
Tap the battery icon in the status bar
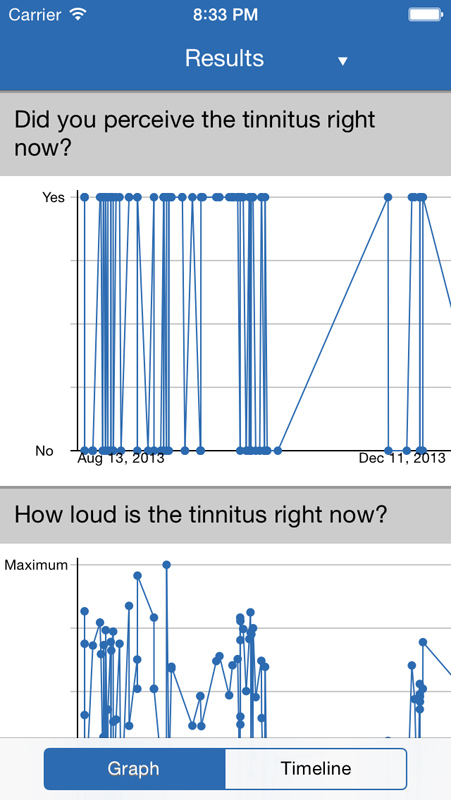pos(424,15)
